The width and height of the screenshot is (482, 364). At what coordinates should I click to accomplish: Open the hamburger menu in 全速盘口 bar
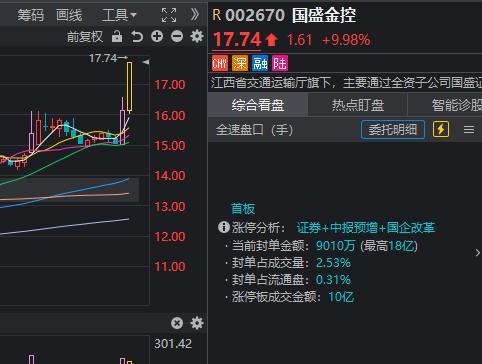click(x=469, y=130)
